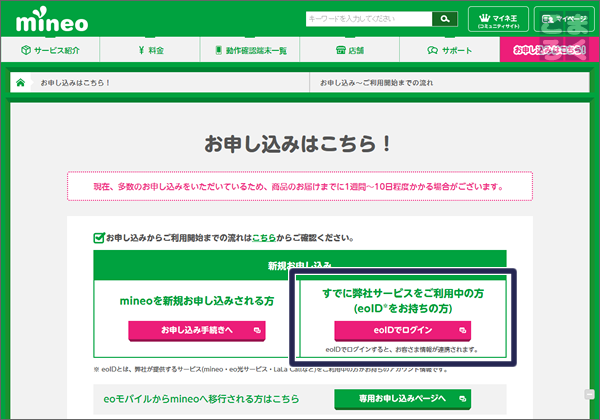Click the ※ eoIDとは footnote text
600x420 pixels.
point(271,370)
